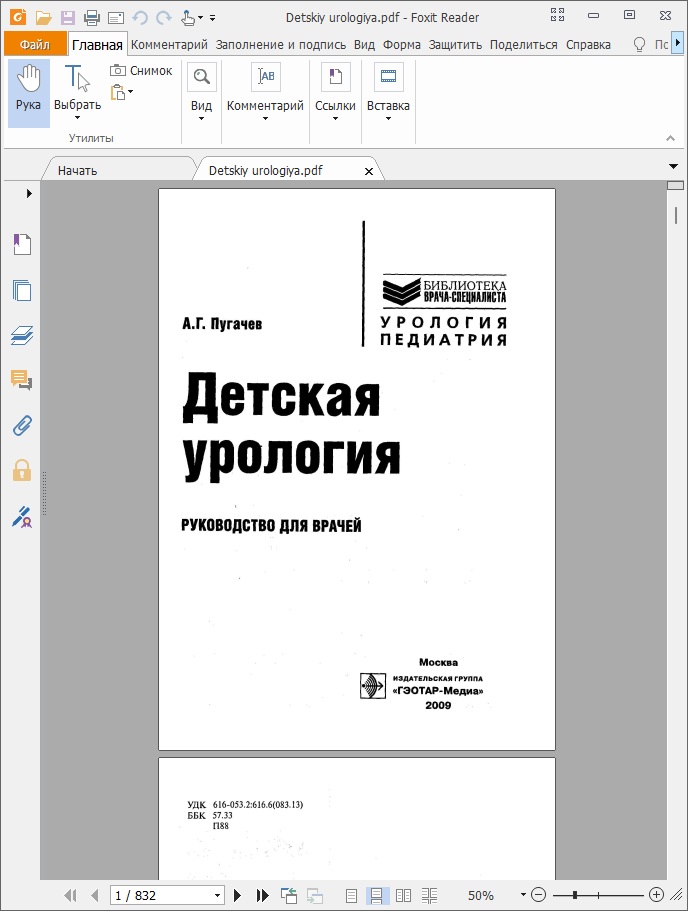688x911 pixels.
Task: Switch touch/mouse mode via hand pointer icon
Action: [188, 18]
